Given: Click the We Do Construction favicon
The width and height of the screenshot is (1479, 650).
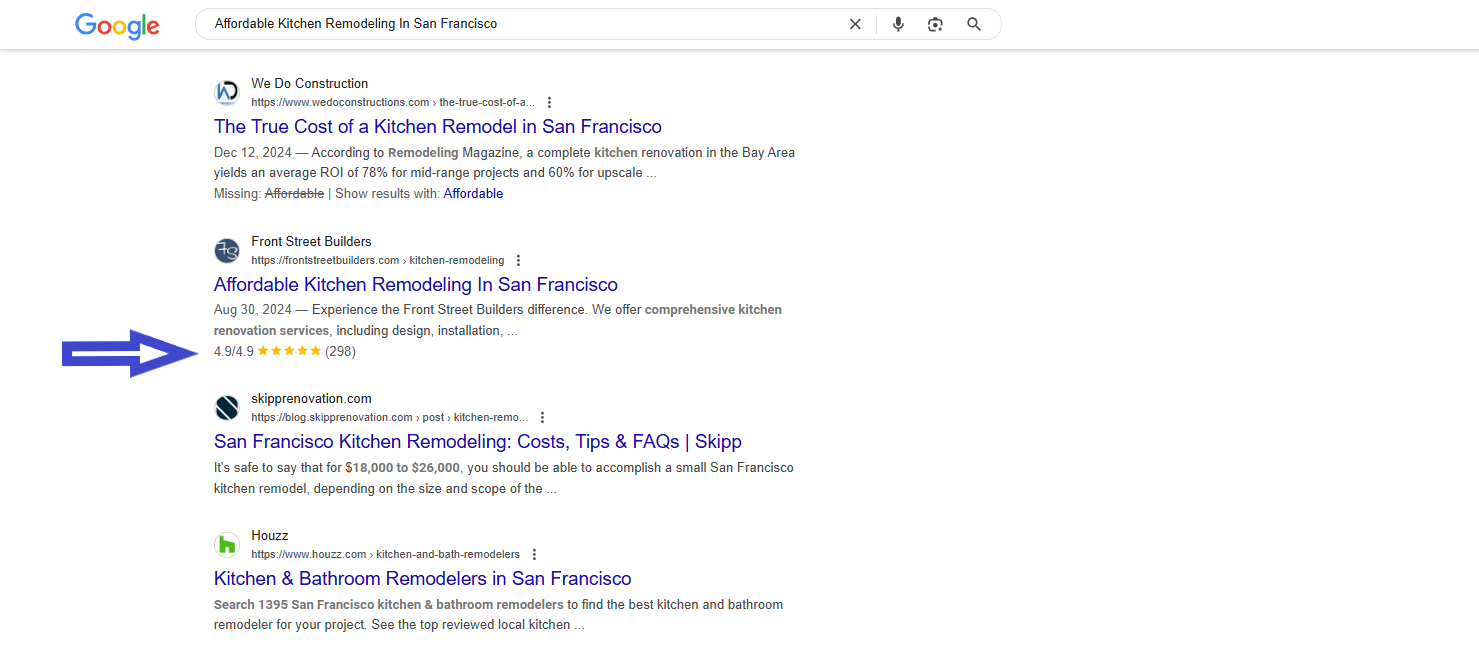Looking at the screenshot, I should [x=227, y=93].
